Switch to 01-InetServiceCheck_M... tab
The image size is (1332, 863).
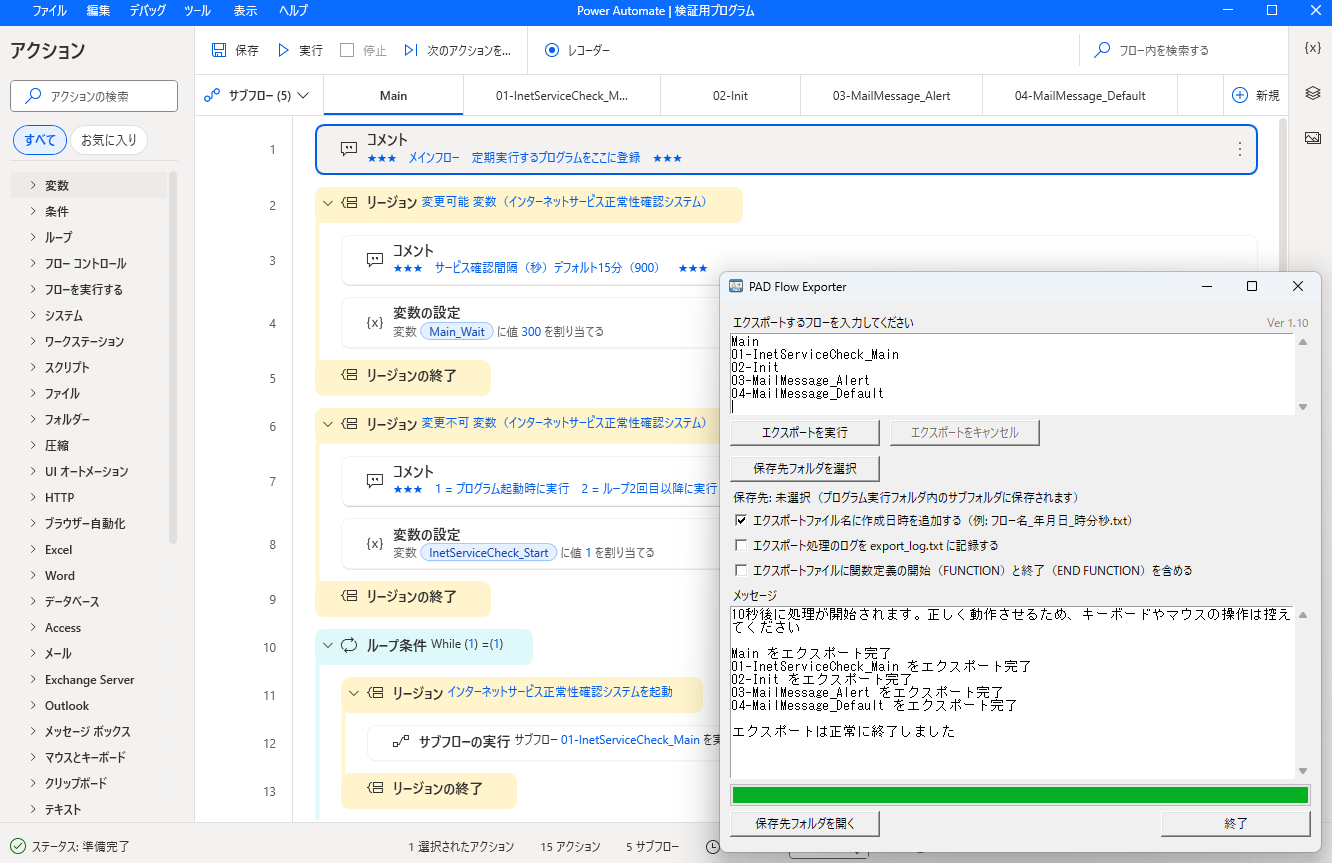[x=561, y=96]
